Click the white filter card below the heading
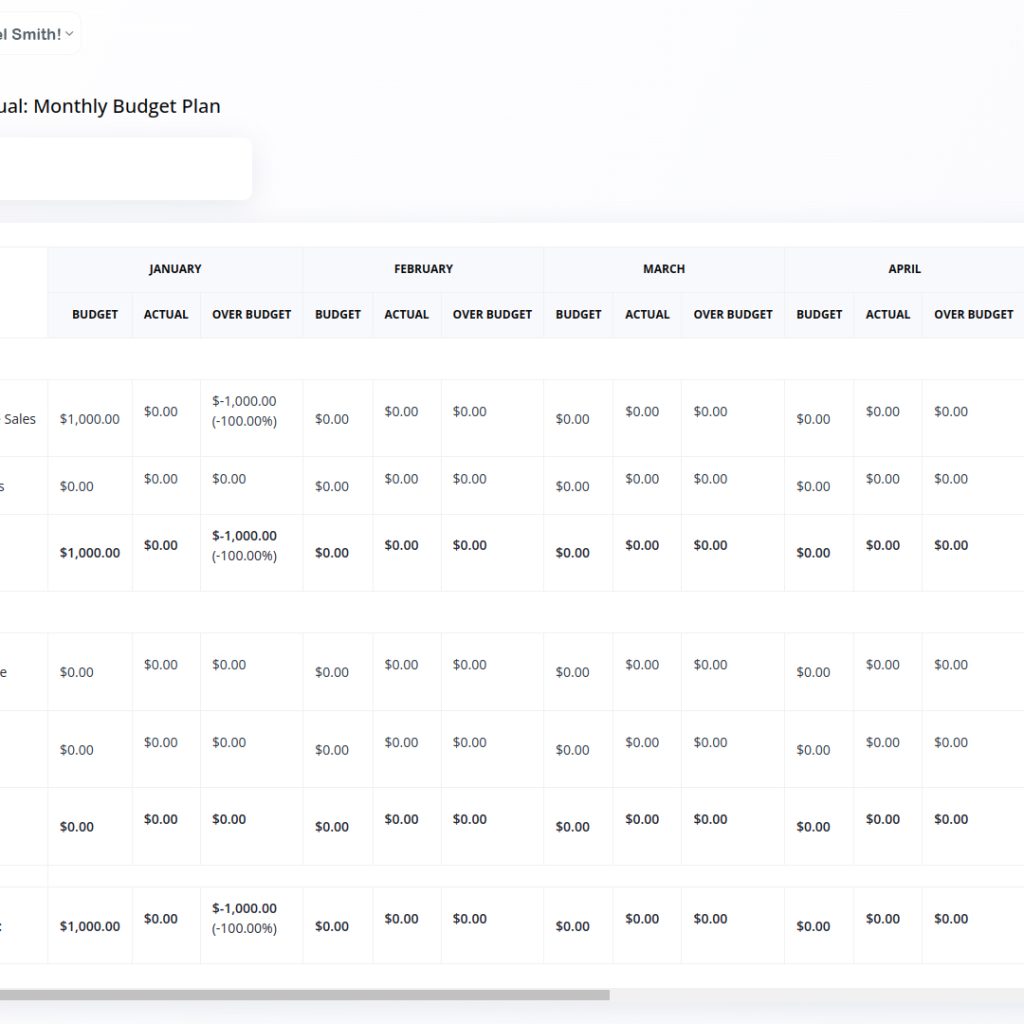Screen dimensions: 1024x1024 click(125, 168)
